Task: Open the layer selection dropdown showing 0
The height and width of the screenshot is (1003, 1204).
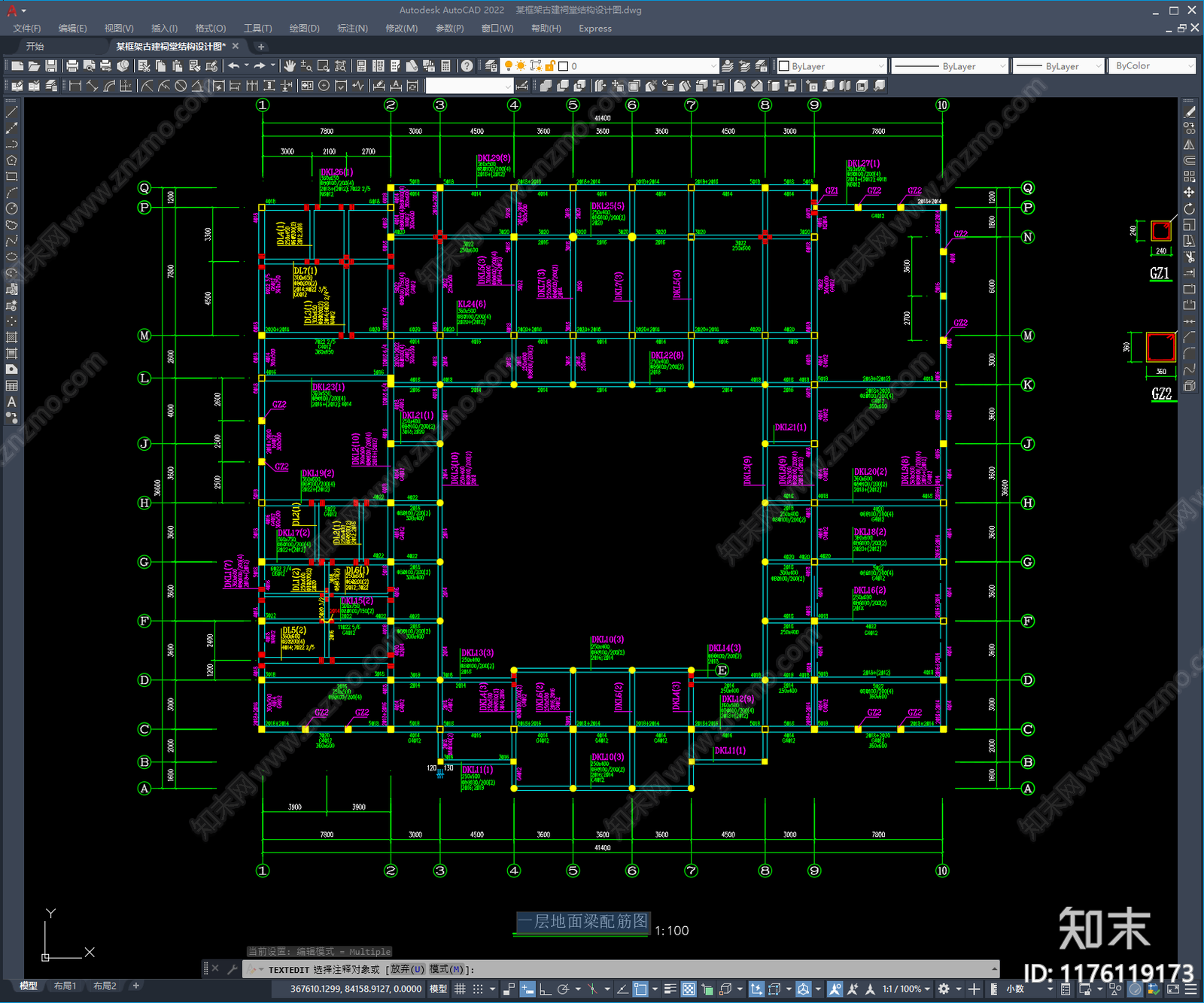Action: [x=610, y=66]
